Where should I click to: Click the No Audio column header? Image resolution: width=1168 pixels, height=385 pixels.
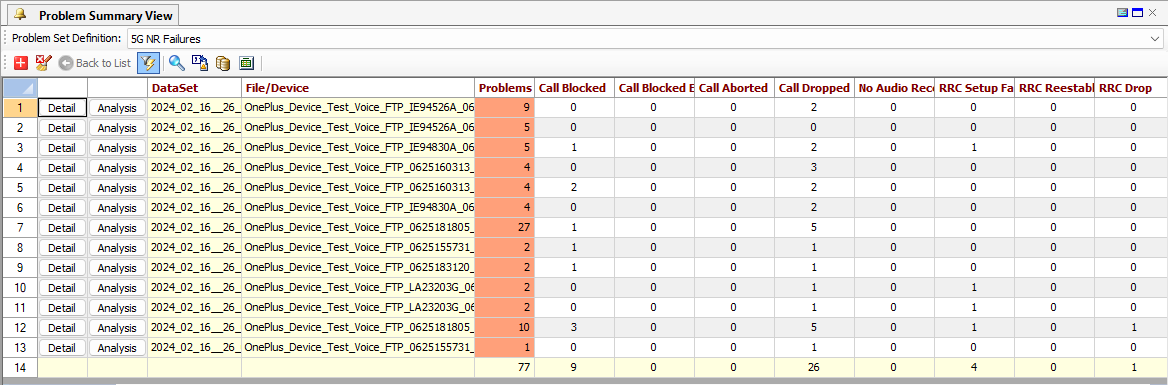pyautogui.click(x=895, y=88)
